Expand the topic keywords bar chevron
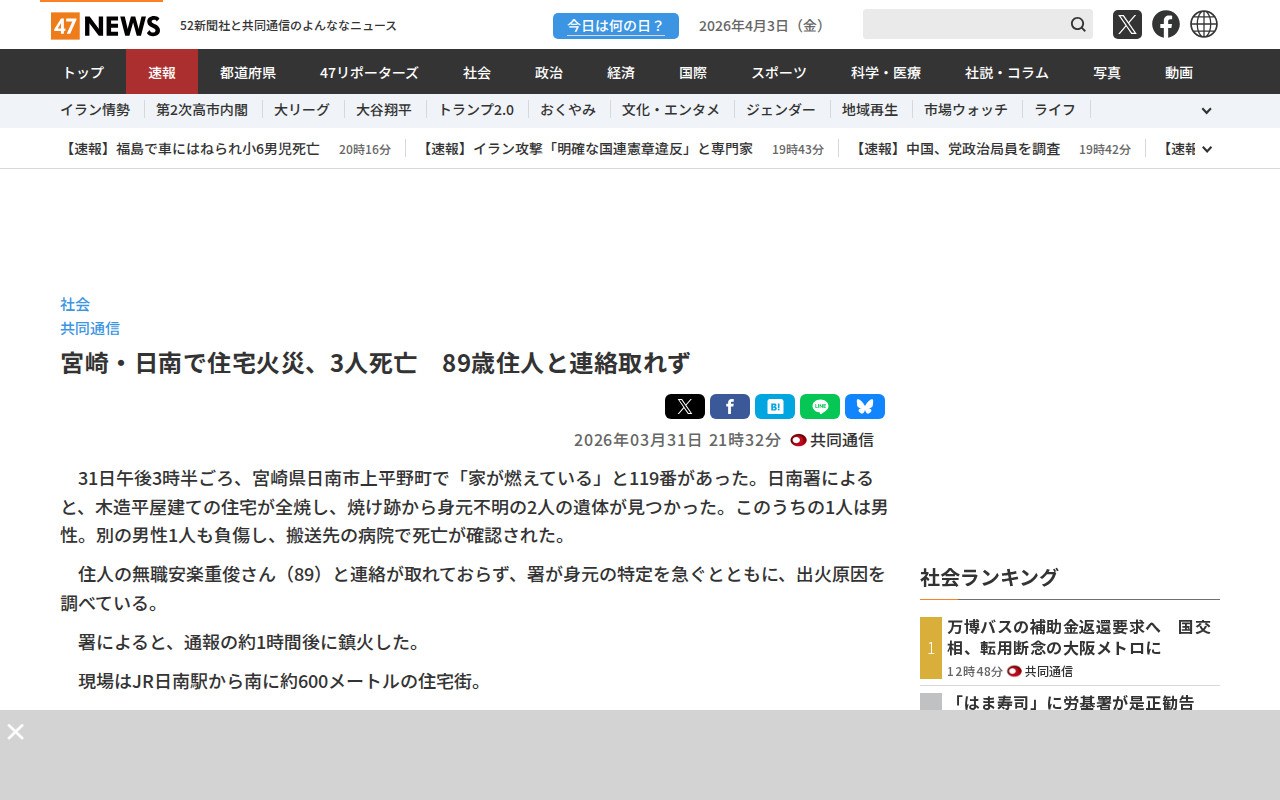1280x800 pixels. [1206, 111]
